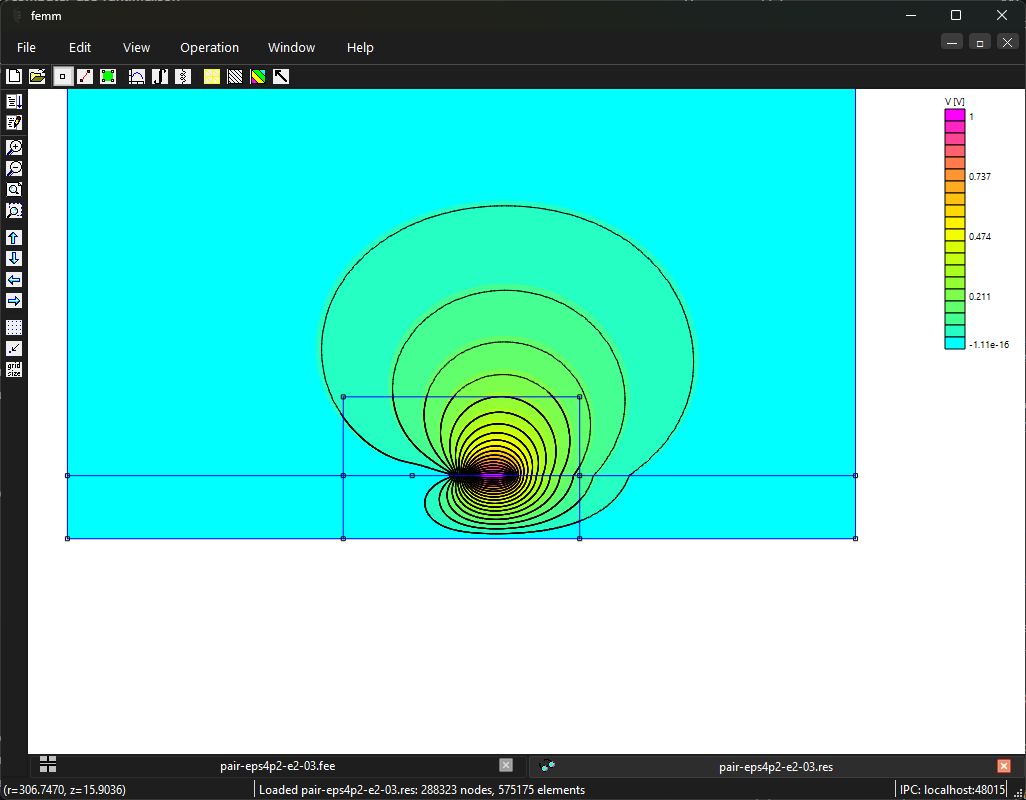The width and height of the screenshot is (1026, 800).
Task: Open the Operation menu
Action: tap(209, 48)
